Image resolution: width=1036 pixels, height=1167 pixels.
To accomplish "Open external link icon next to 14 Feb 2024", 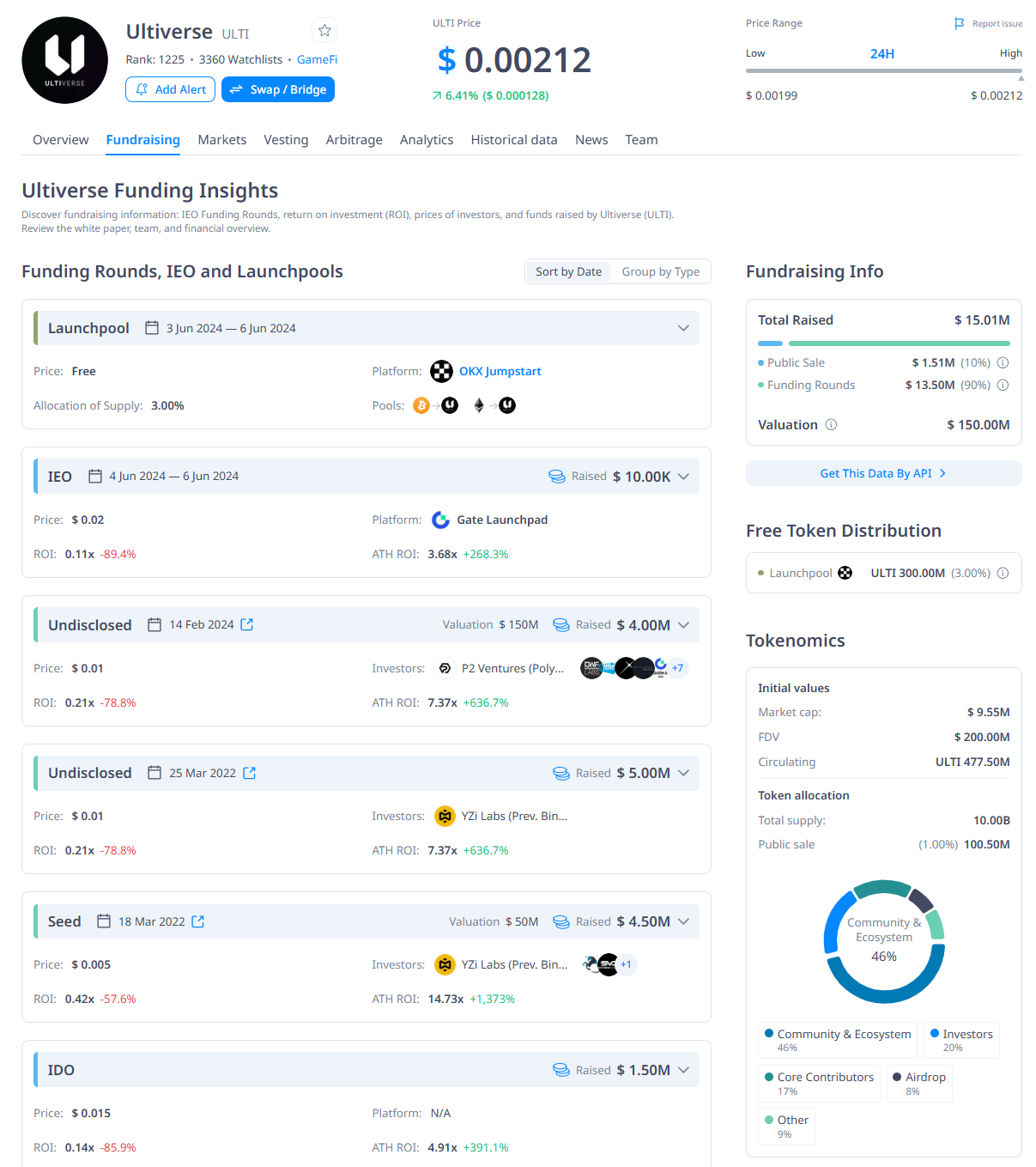I will pyautogui.click(x=247, y=624).
